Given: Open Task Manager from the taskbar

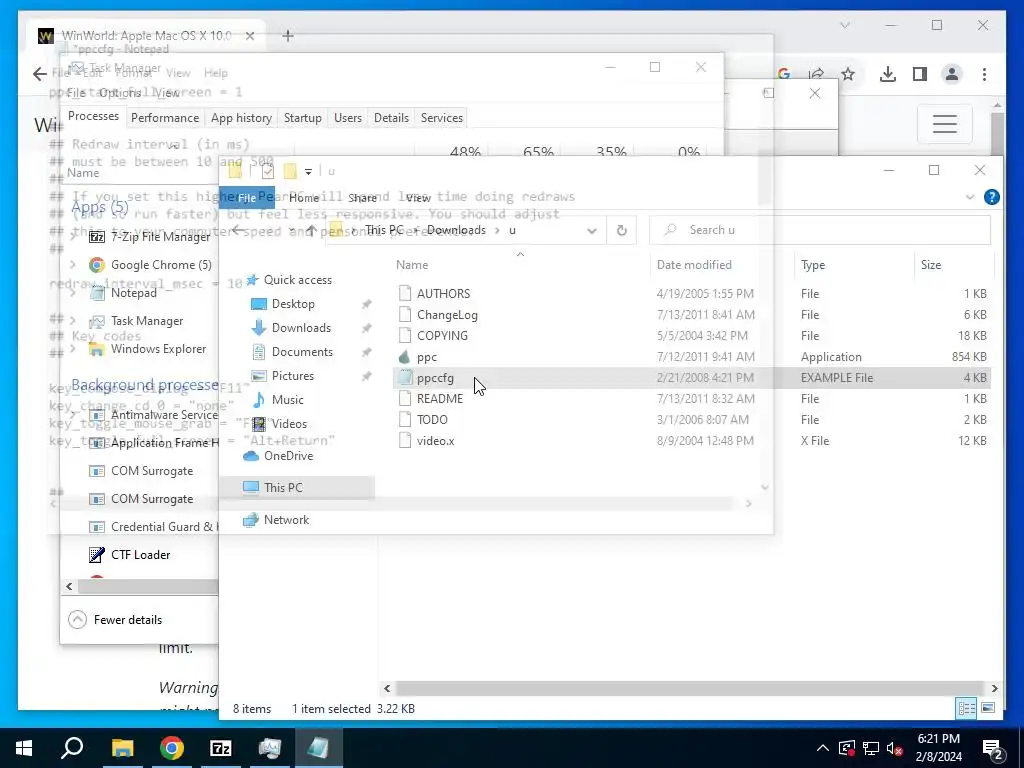Looking at the screenshot, I should point(270,748).
